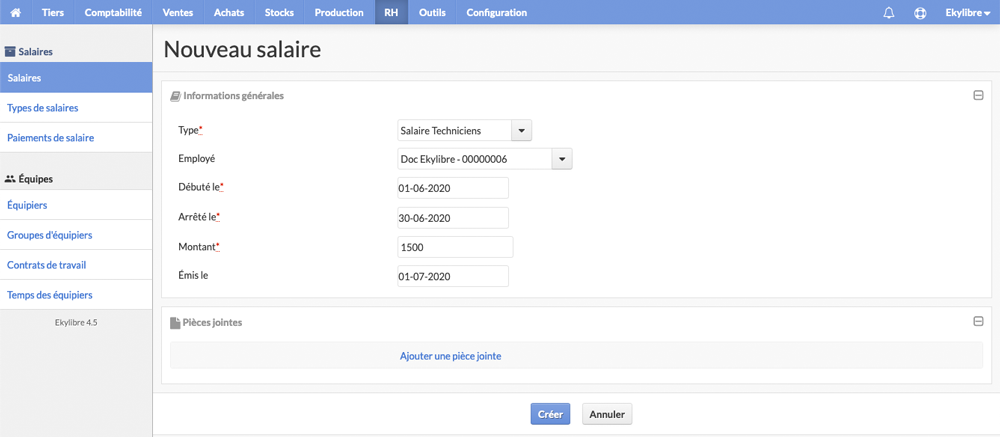
Task: Click the Salaires section header
Action: coord(29,52)
